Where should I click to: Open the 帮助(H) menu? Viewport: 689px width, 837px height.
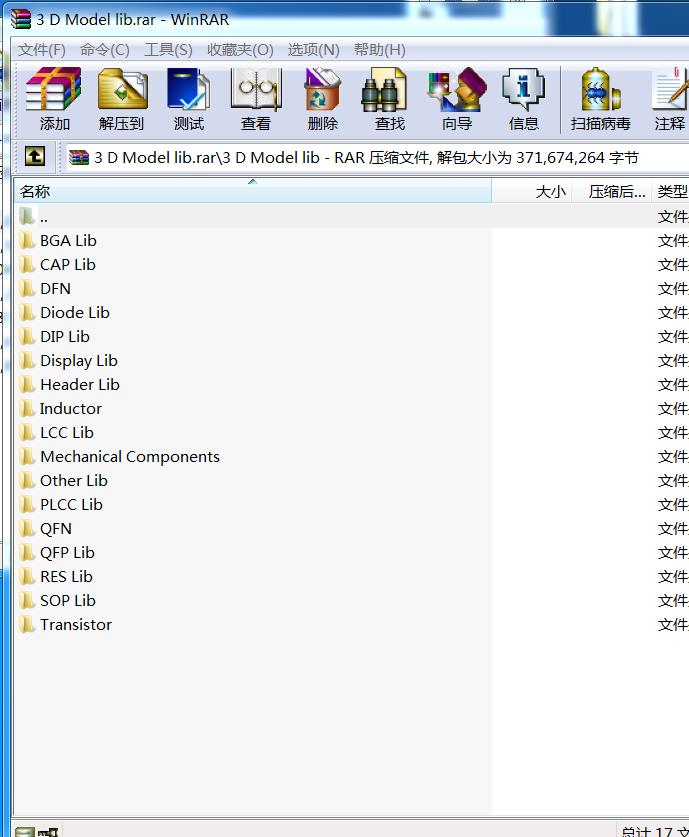(379, 50)
